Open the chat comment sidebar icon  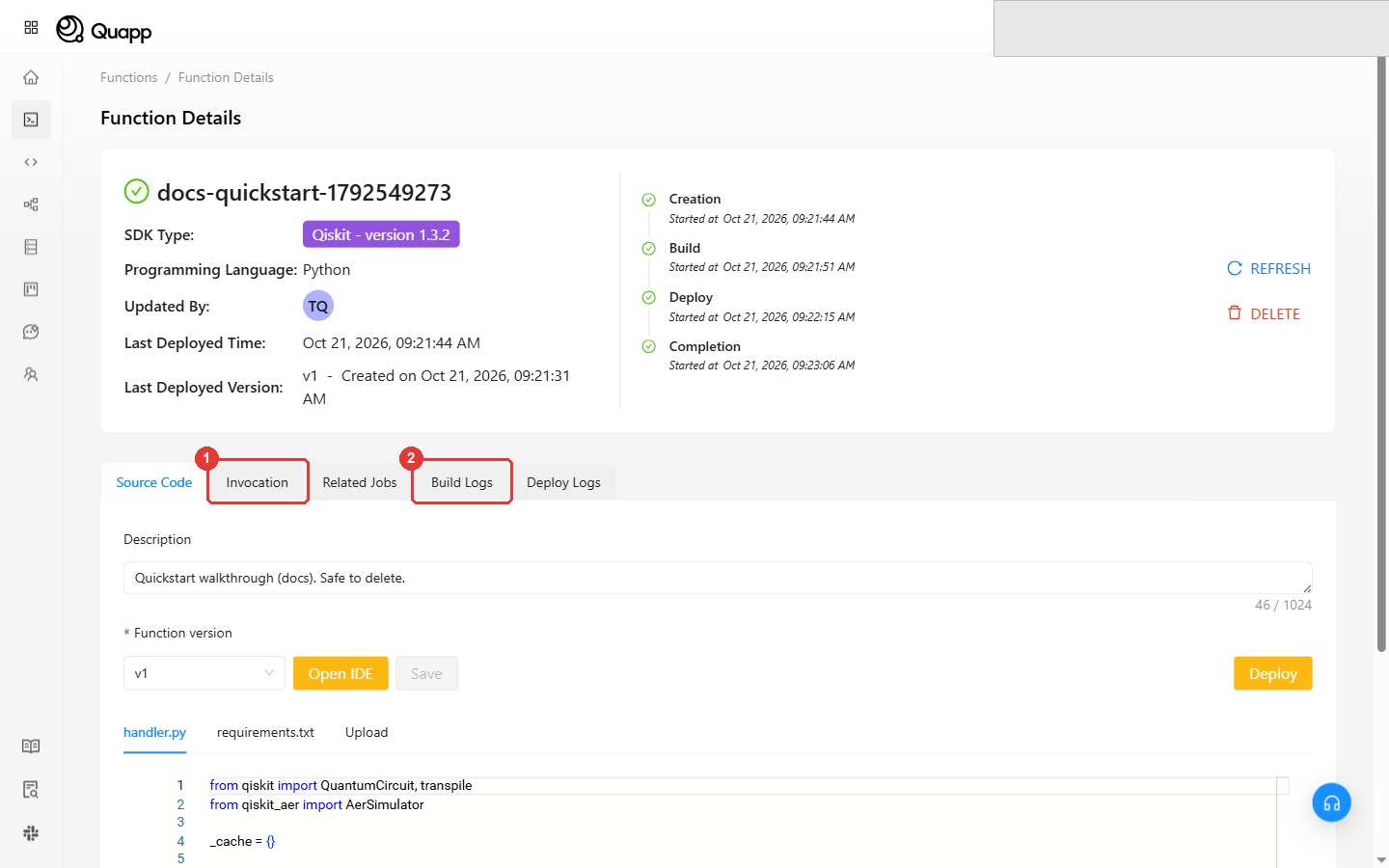[x=31, y=332]
